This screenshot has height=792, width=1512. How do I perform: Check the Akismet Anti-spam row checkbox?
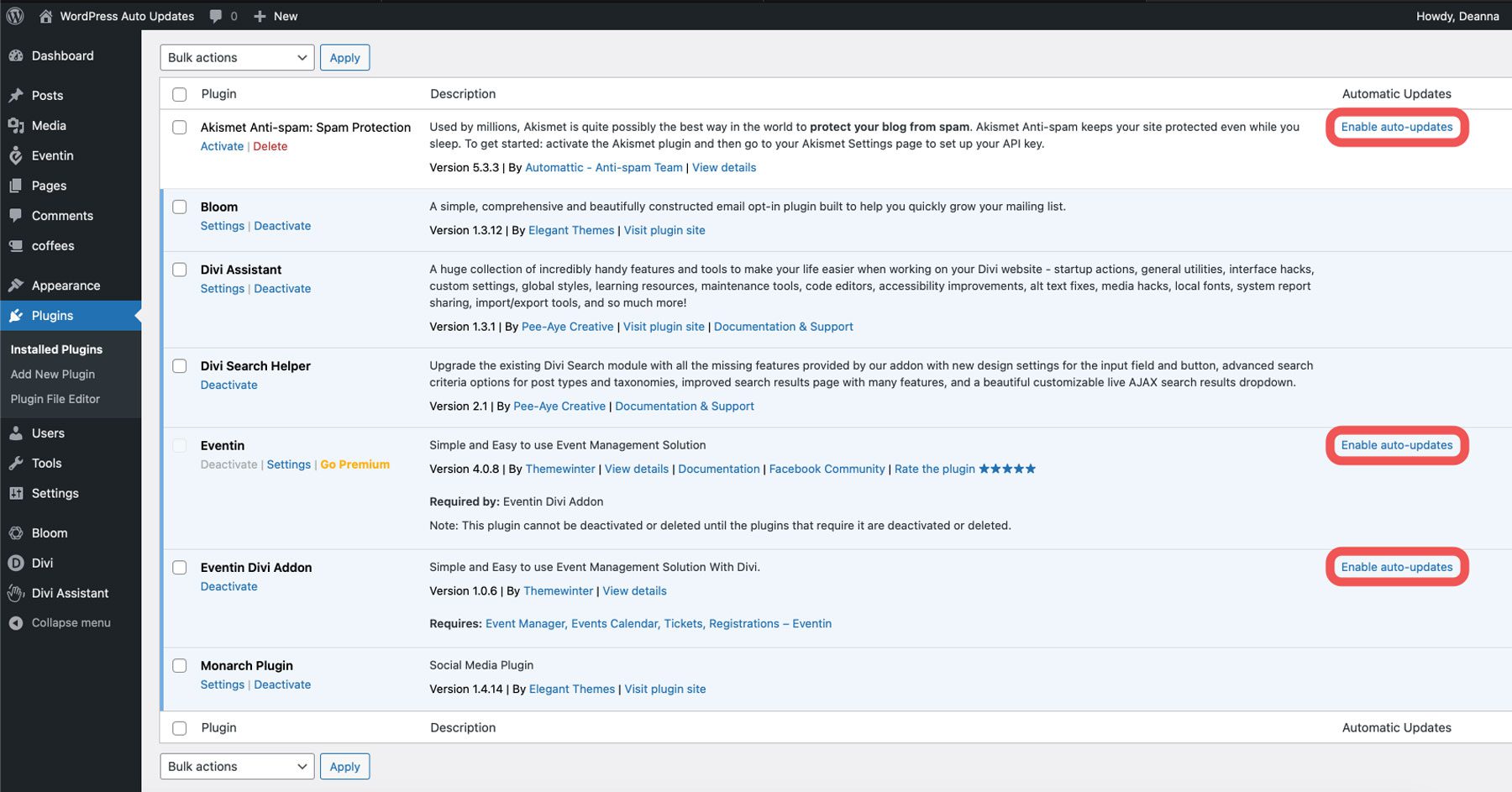[179, 128]
